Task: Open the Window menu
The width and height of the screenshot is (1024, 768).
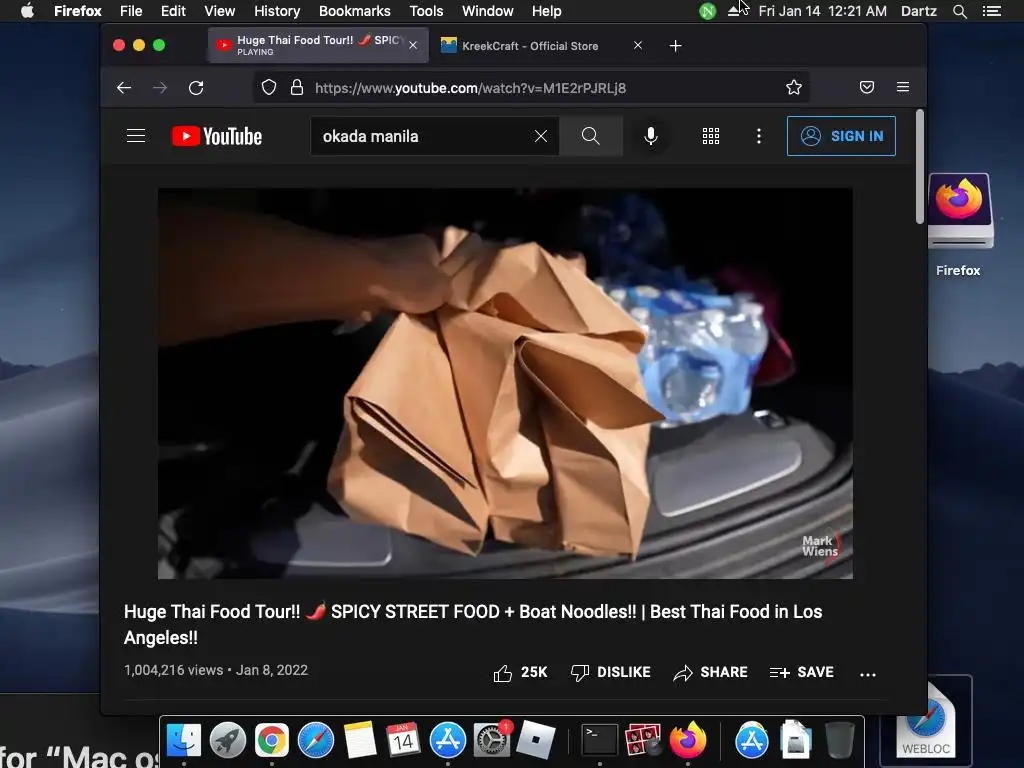Action: pos(488,11)
